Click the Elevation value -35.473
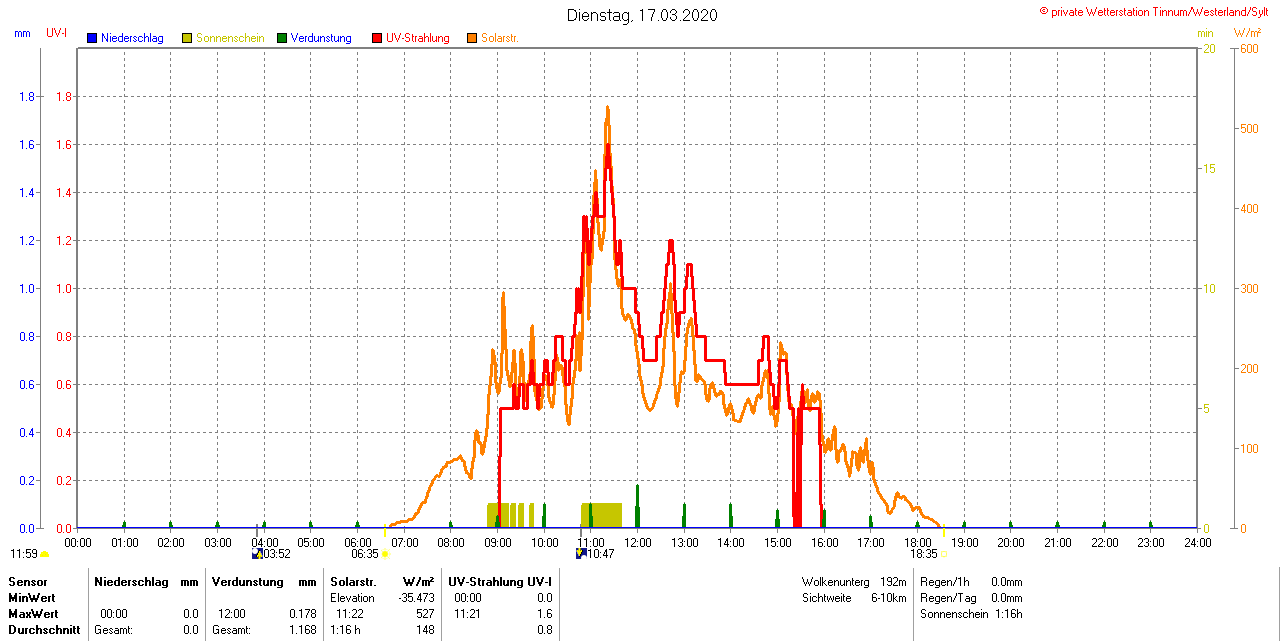The width and height of the screenshot is (1280, 641). pyautogui.click(x=415, y=597)
